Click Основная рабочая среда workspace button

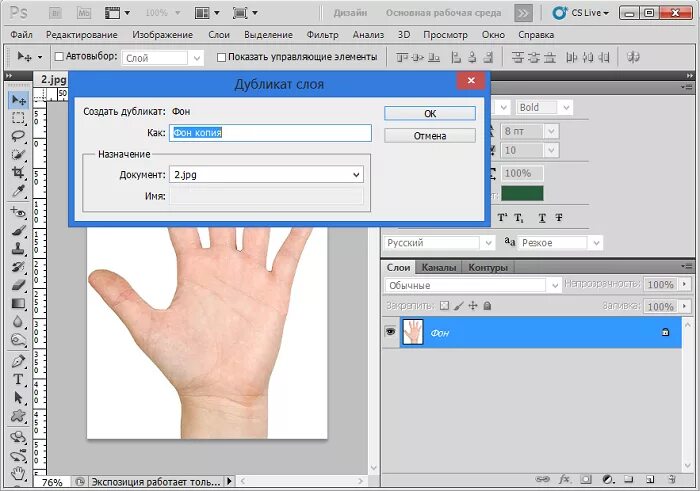point(443,13)
